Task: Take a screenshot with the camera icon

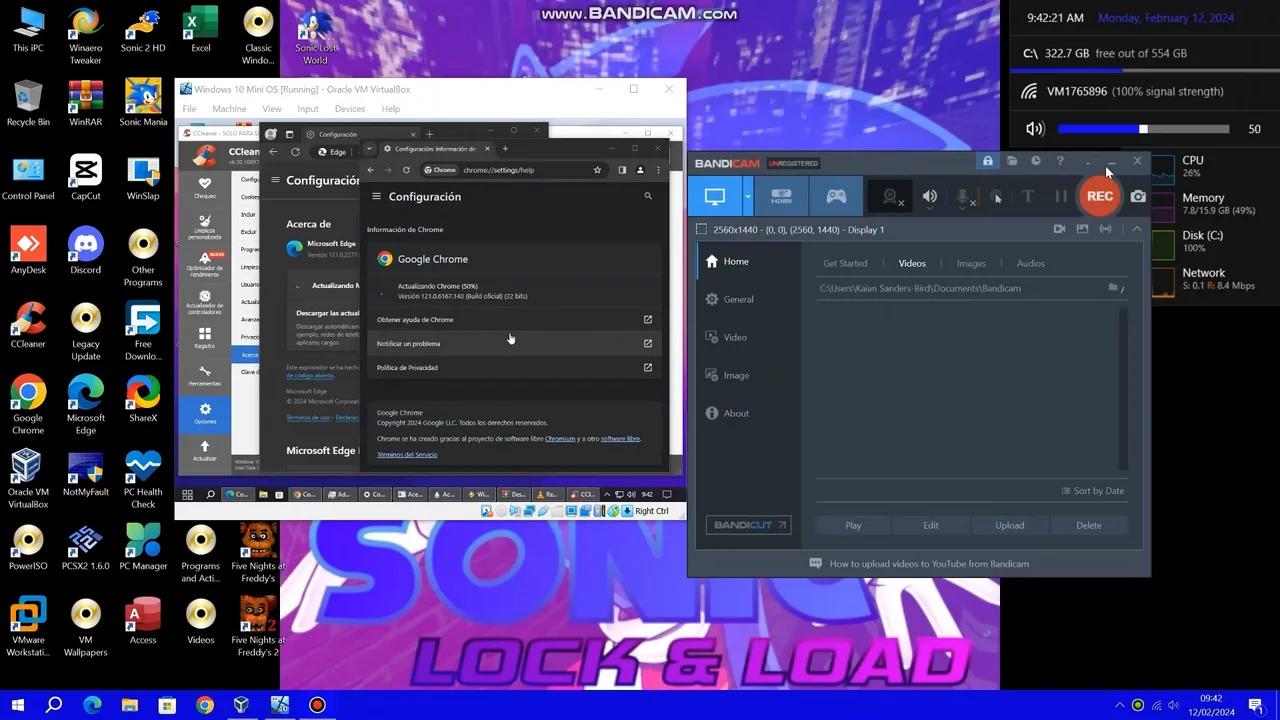Action: point(1138,196)
